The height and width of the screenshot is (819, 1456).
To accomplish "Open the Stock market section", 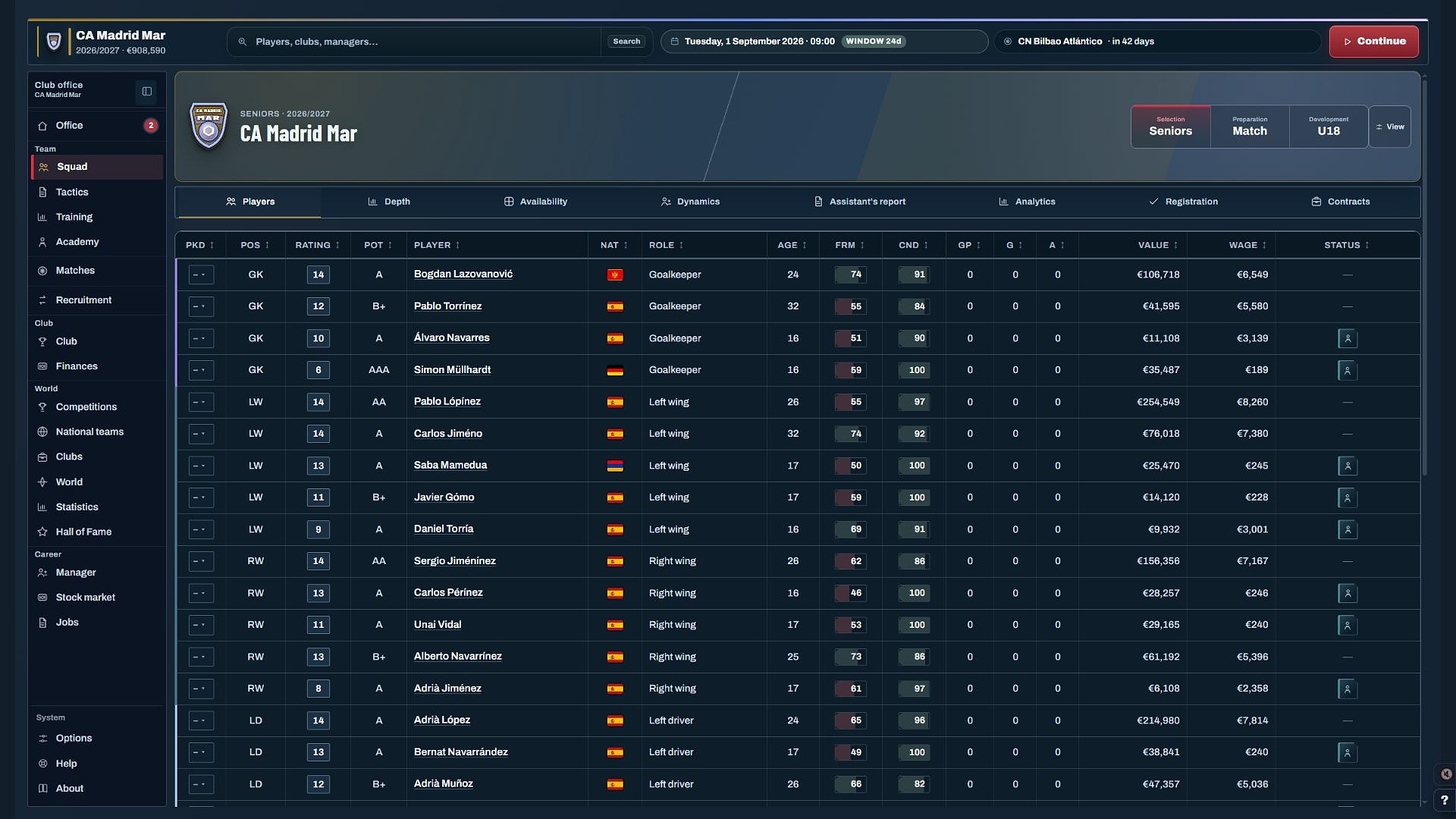I will click(x=97, y=598).
